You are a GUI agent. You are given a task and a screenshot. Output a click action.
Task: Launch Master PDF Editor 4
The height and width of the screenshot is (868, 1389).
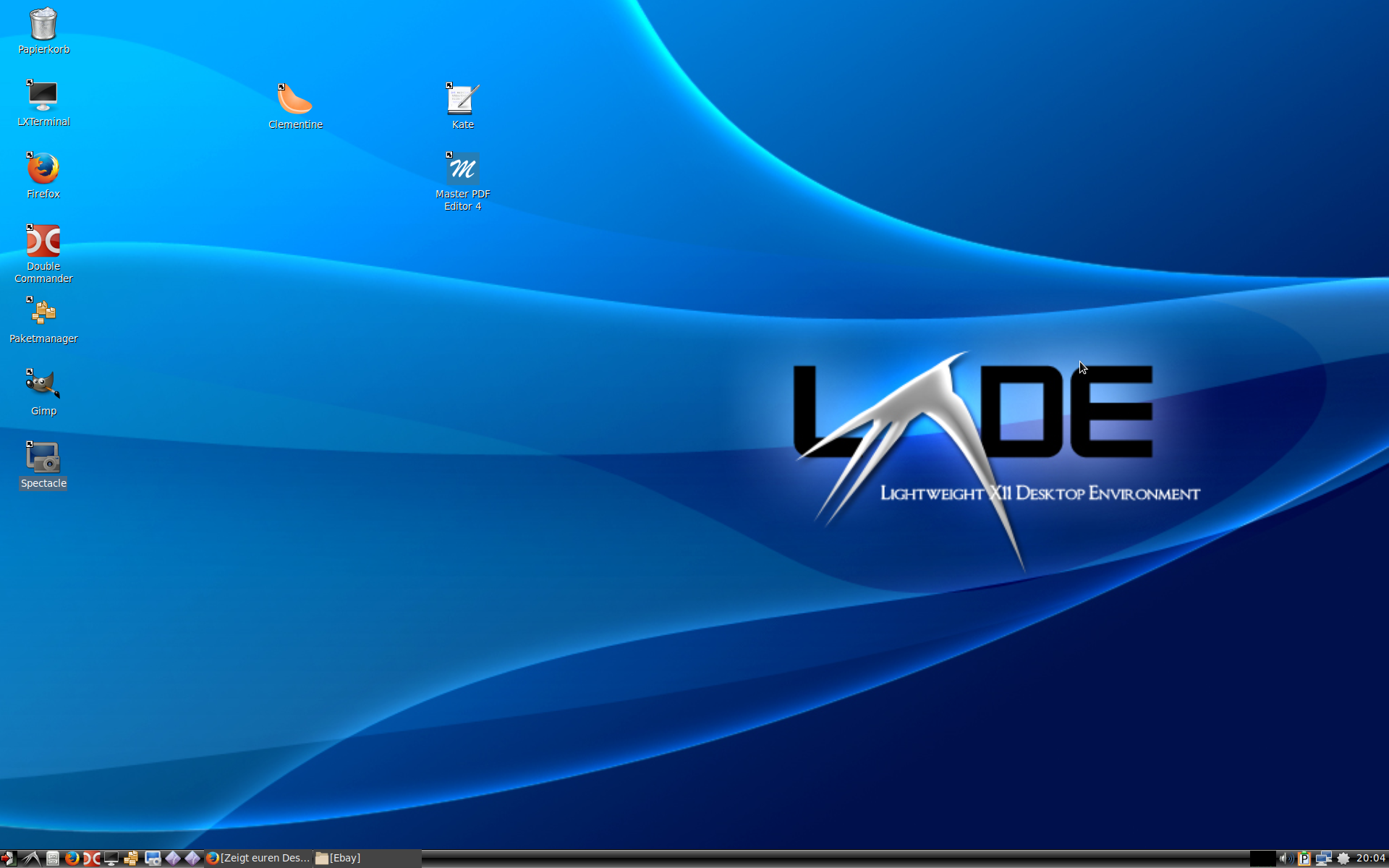point(463,169)
